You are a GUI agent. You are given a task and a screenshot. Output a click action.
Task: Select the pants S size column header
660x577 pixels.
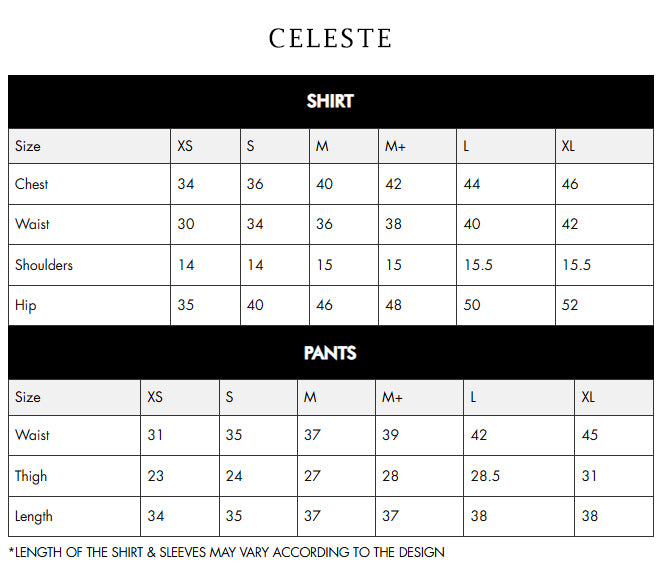[229, 397]
